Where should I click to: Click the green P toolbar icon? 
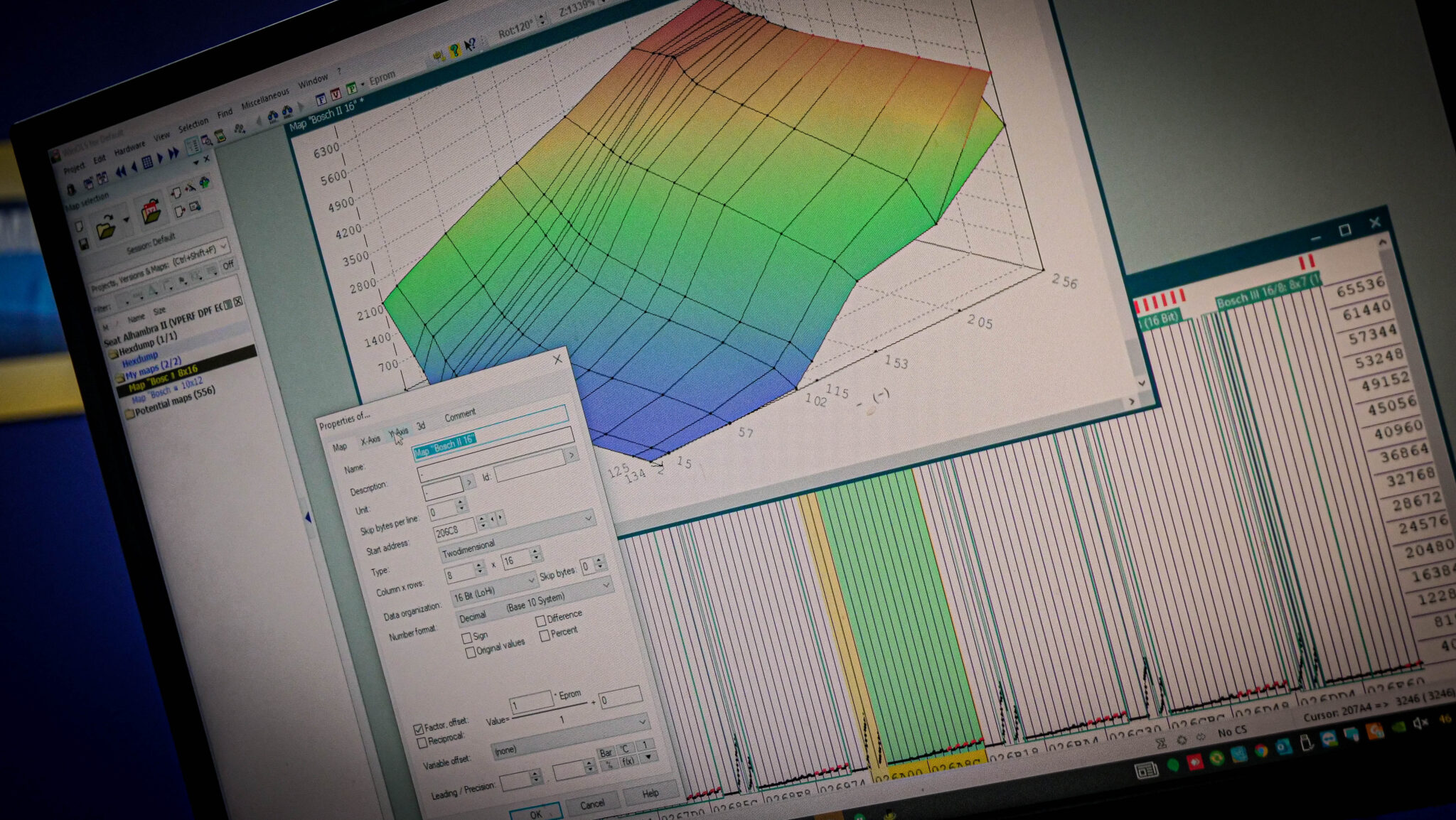[x=351, y=89]
